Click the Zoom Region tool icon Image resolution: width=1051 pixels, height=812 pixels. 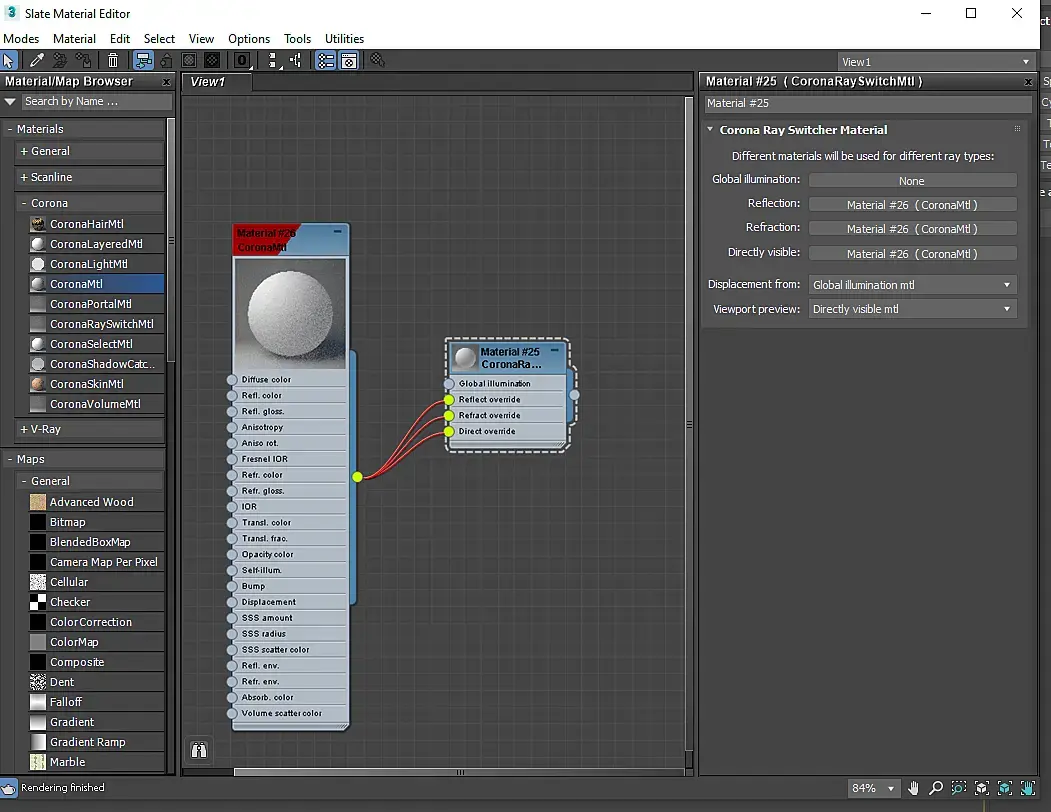pyautogui.click(x=959, y=788)
